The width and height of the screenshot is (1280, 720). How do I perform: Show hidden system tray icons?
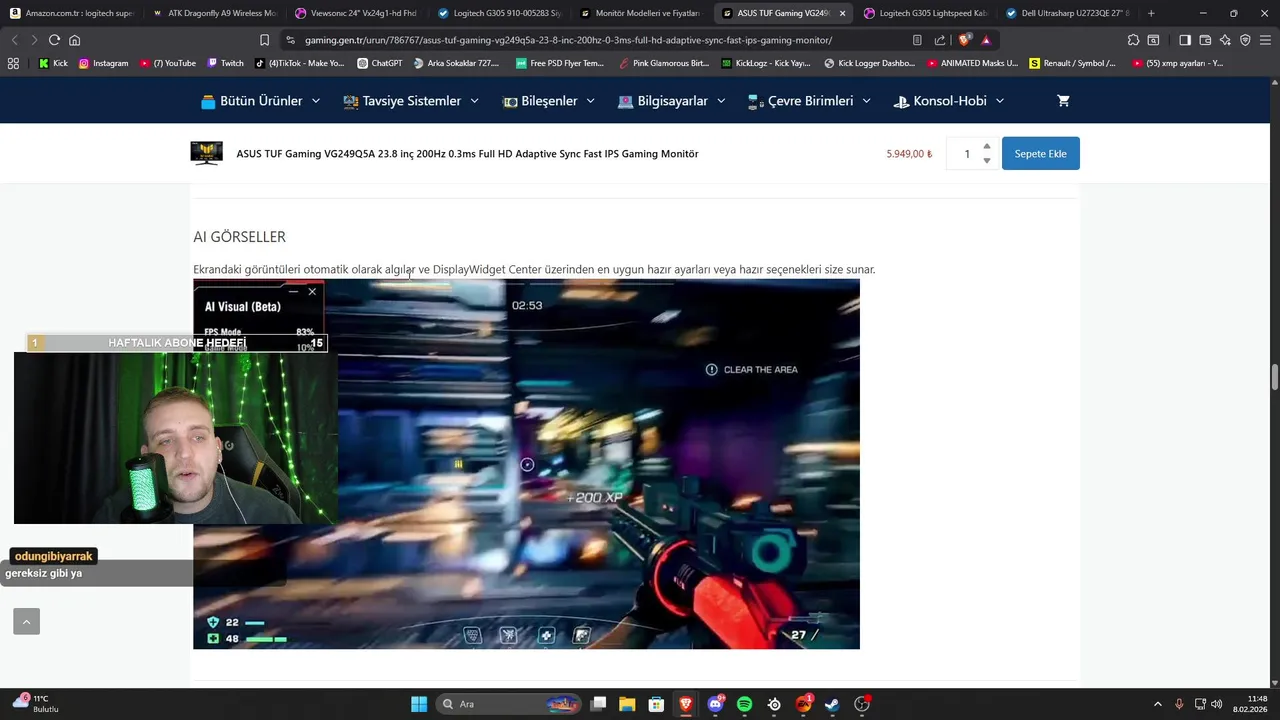(x=1158, y=704)
